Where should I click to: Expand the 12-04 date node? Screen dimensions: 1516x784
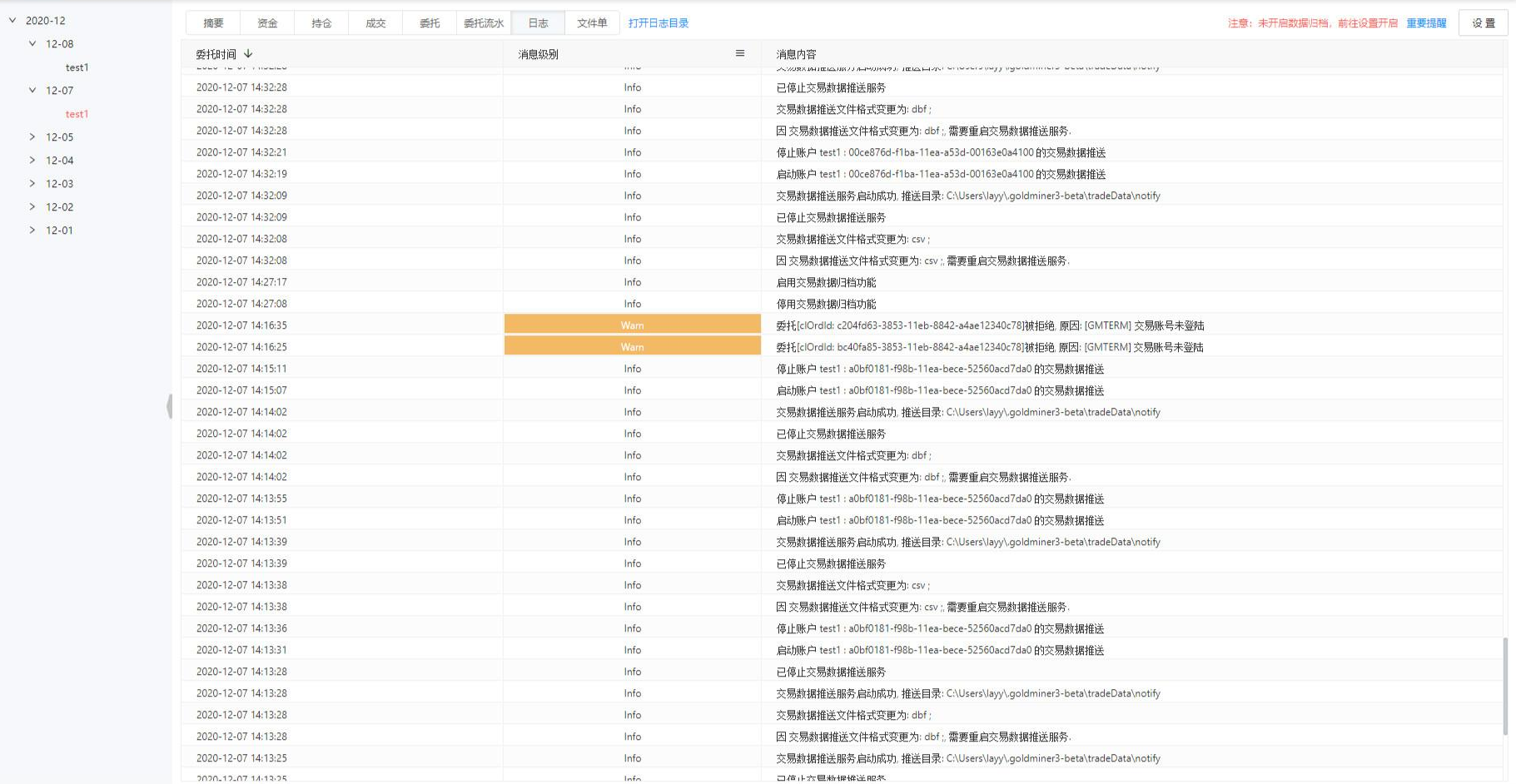coord(32,160)
